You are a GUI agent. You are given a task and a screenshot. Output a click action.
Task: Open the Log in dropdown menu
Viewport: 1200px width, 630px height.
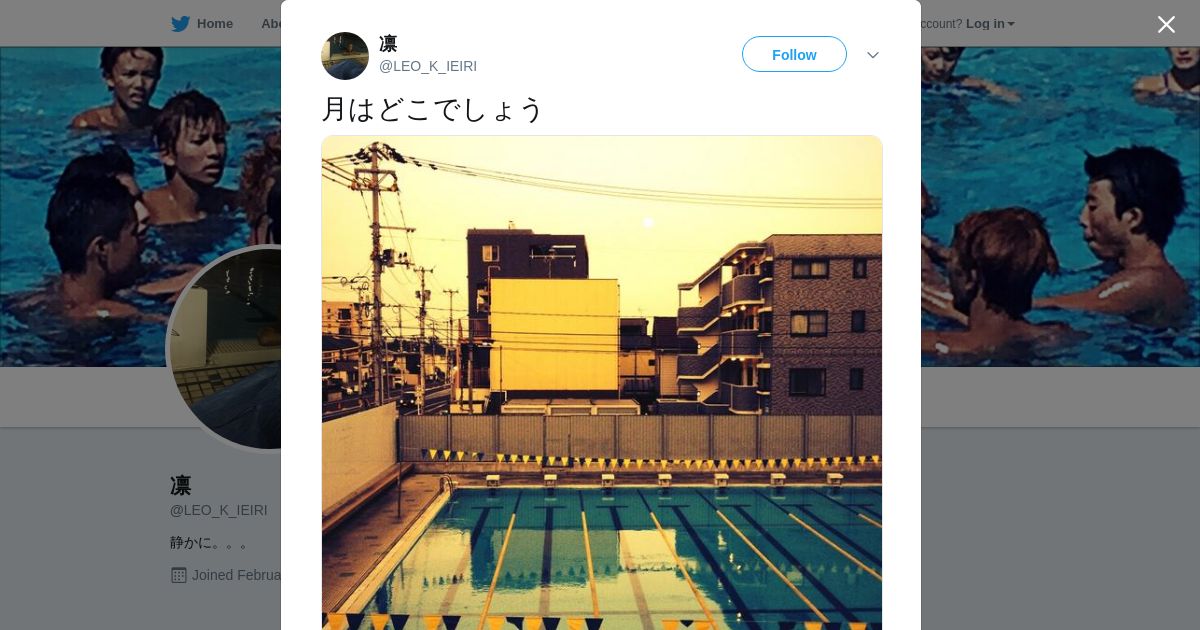990,24
